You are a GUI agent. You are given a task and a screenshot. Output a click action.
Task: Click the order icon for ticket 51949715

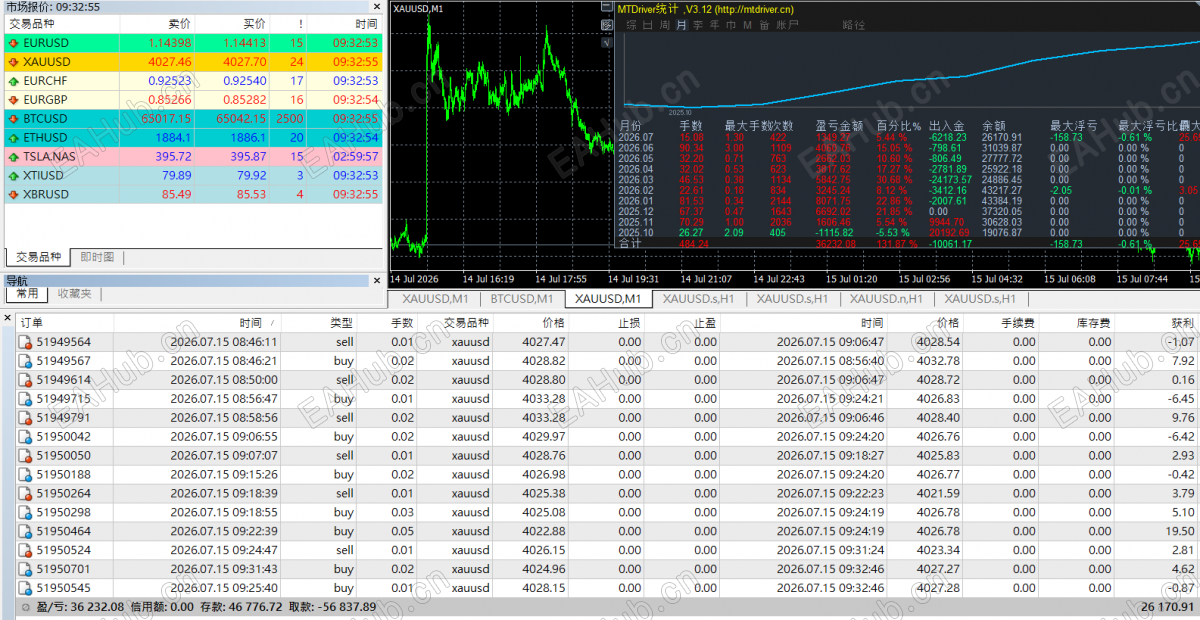[26, 399]
